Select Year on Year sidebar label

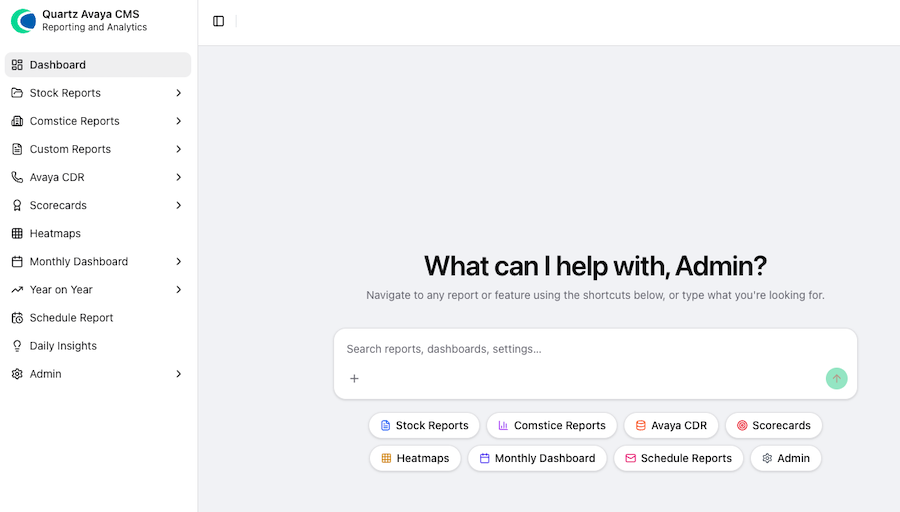point(61,290)
